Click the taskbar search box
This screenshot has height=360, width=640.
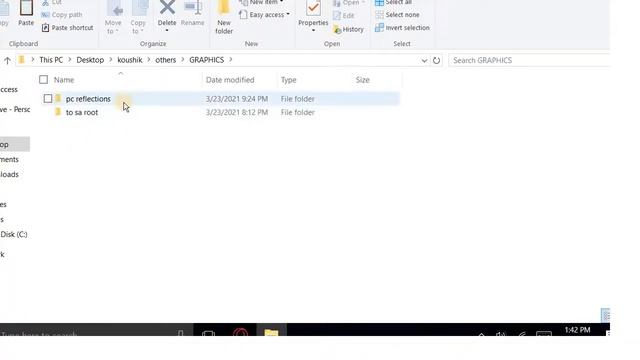tap(96, 331)
